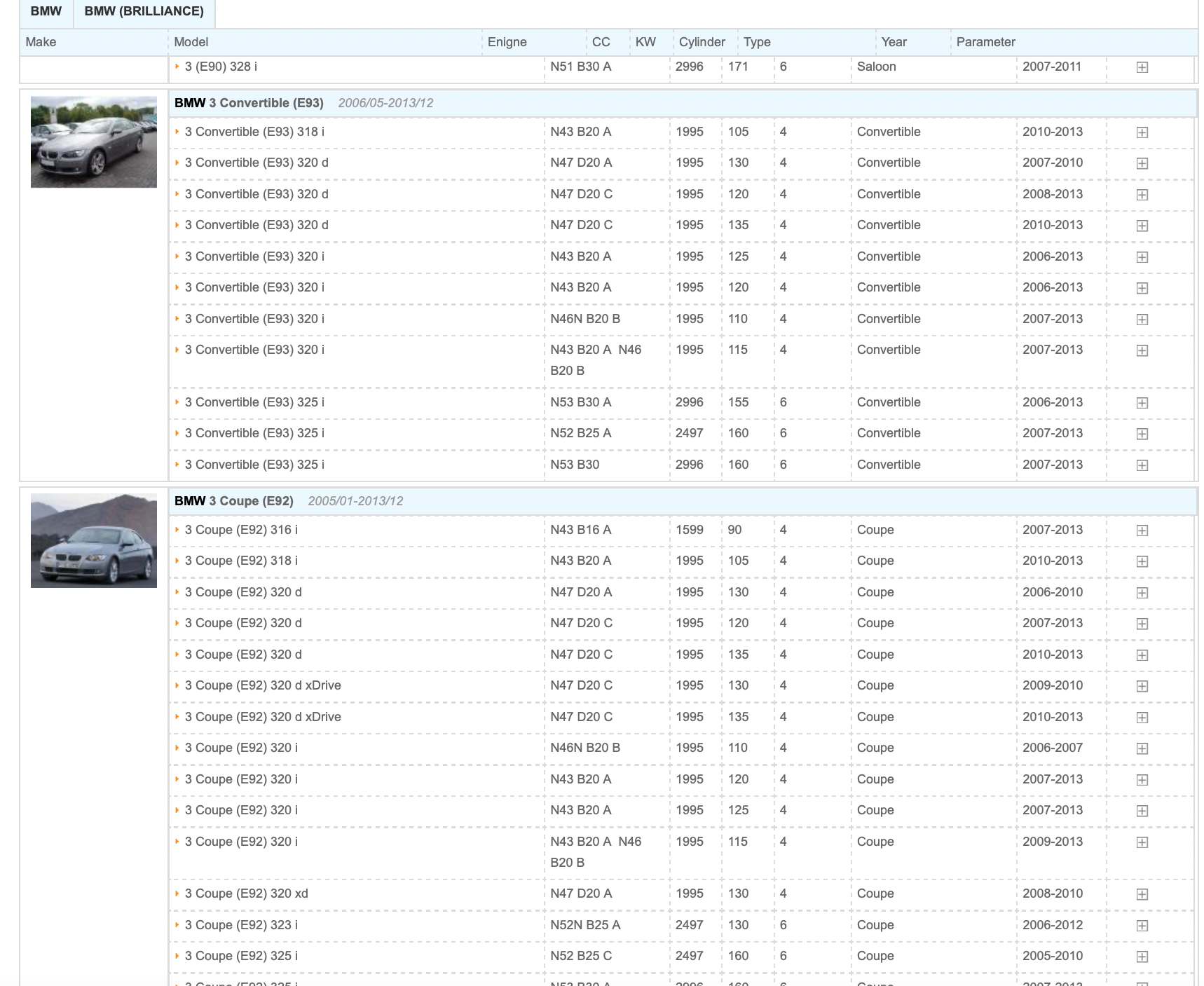Image resolution: width=1204 pixels, height=986 pixels.
Task: Expand parameters for Convertible 320 i N46N B20 B
Action: coord(1142,320)
